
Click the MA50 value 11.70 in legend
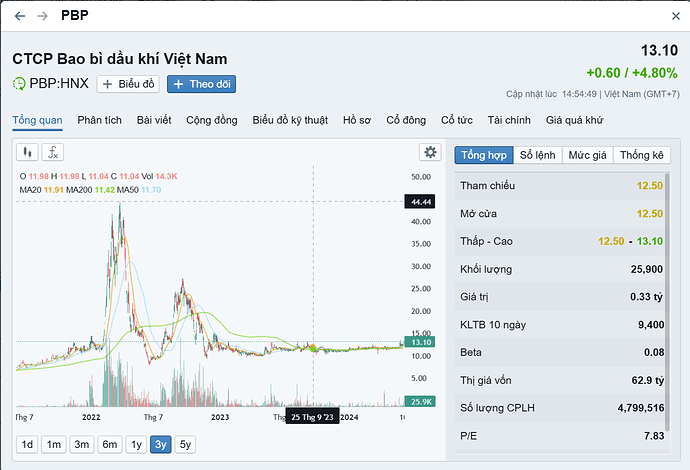151,190
